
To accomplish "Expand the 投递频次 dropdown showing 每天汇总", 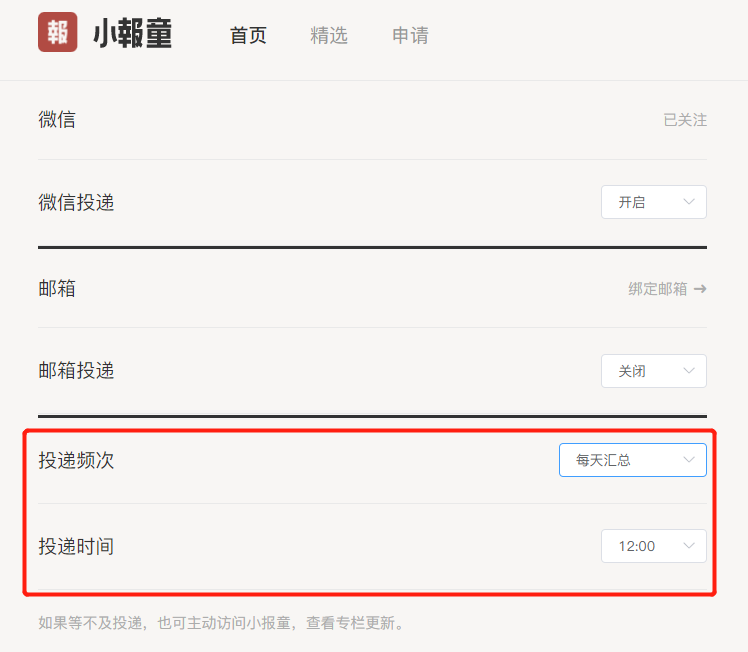I will pyautogui.click(x=633, y=460).
